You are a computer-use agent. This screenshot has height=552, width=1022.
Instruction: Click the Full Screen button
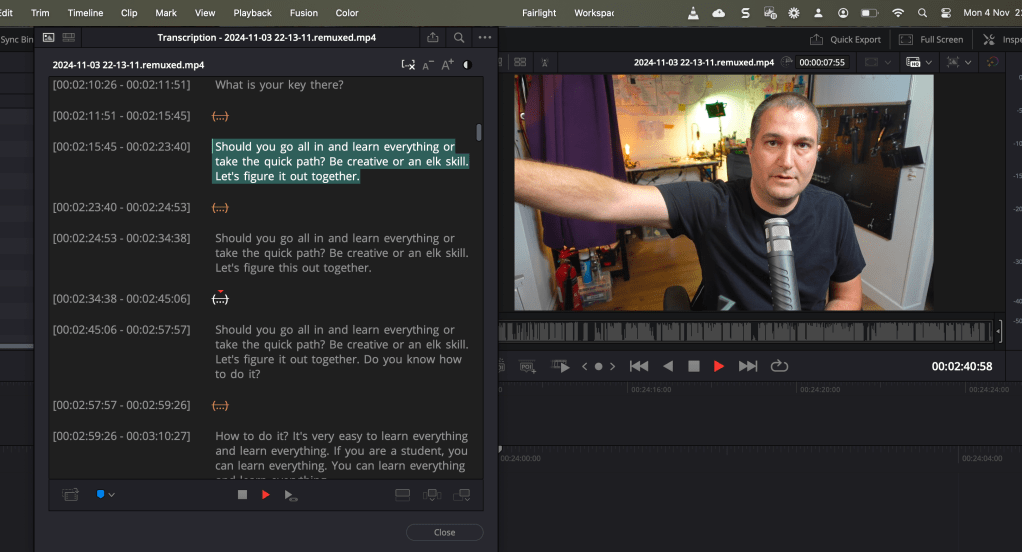click(931, 40)
